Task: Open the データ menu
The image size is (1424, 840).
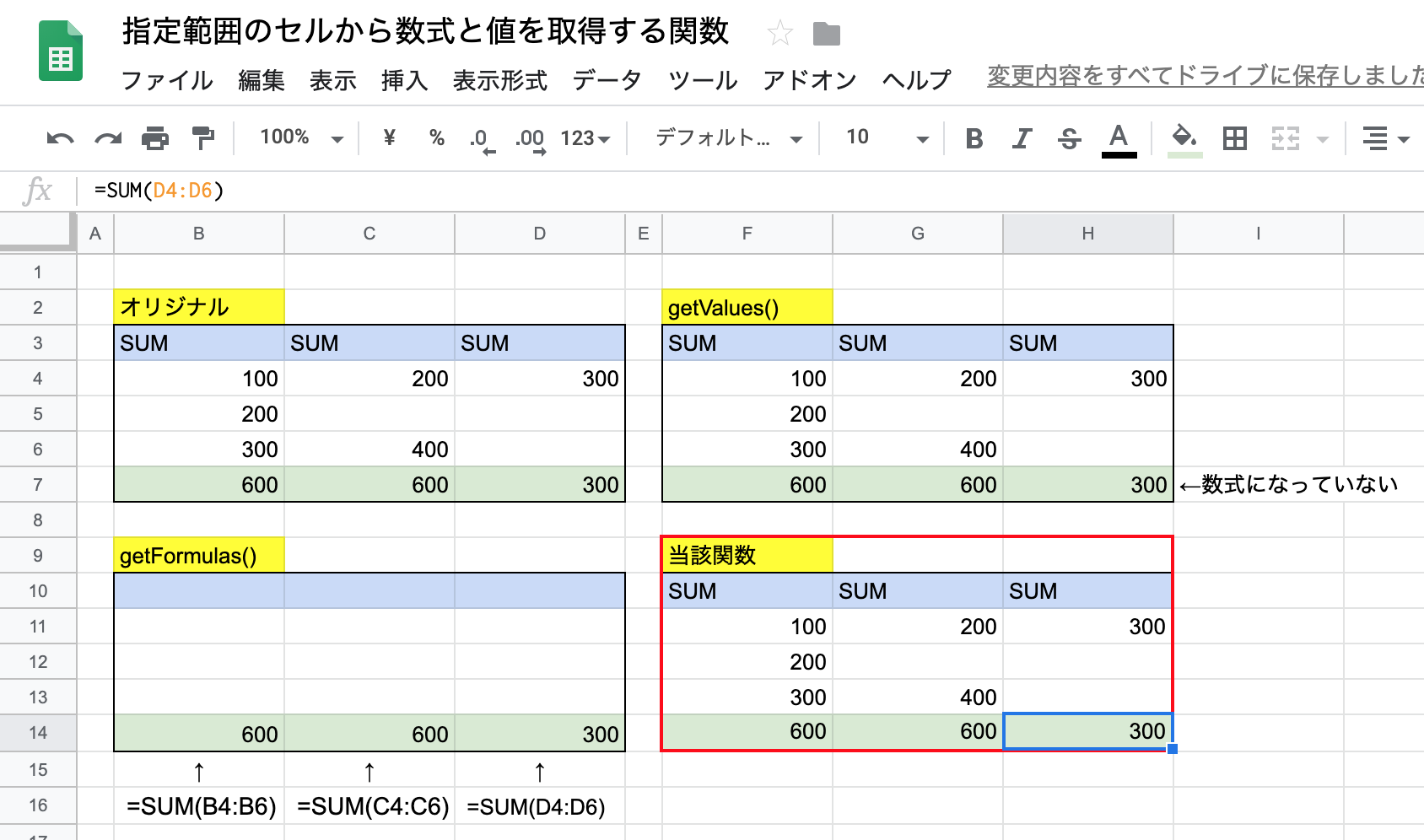Action: click(606, 81)
